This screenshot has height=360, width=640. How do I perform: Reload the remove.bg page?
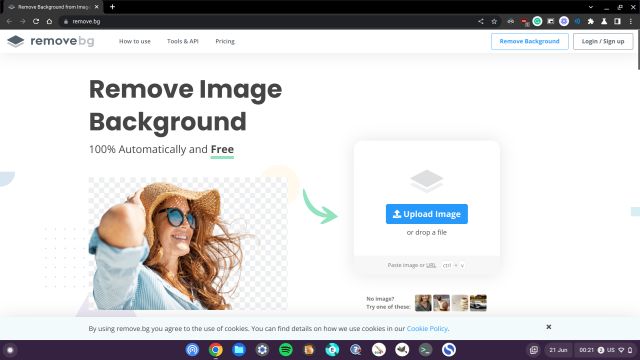(x=36, y=21)
